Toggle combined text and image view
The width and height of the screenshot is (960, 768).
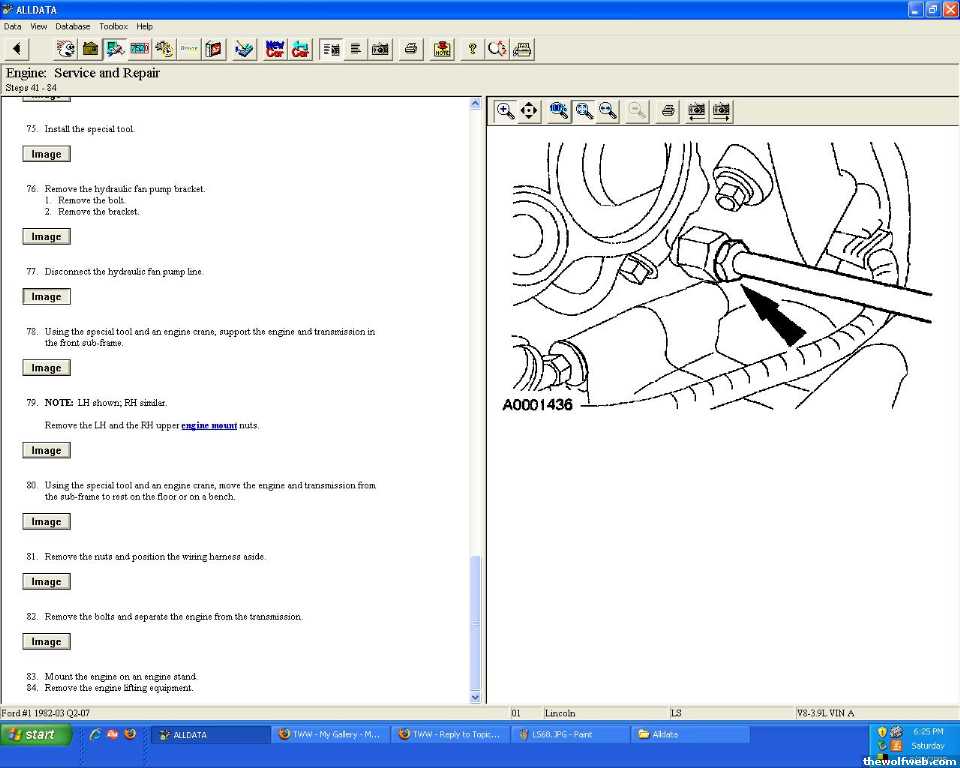click(331, 49)
